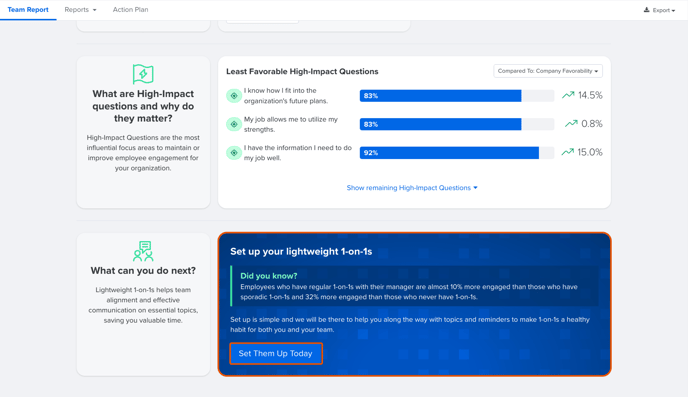
Task: Click the green target icon beside utilize strengths question
Action: coord(234,124)
